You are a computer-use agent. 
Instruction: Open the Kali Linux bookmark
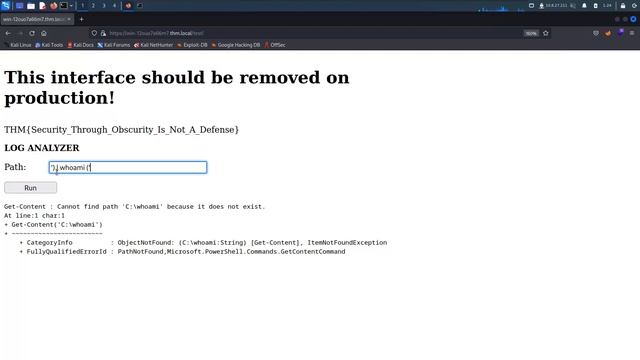click(18, 45)
